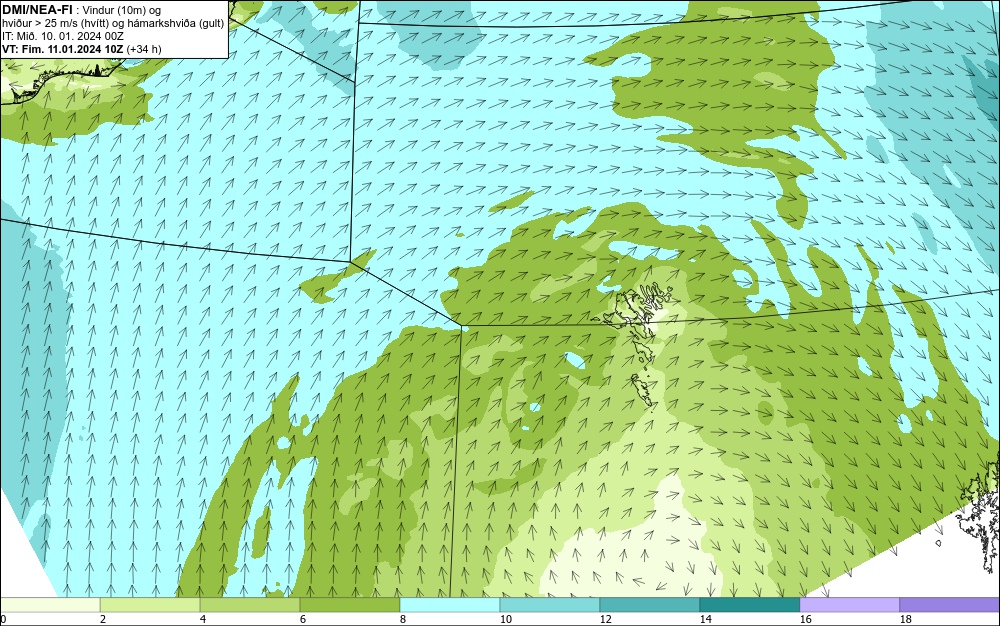1000x626 pixels.
Task: Click the 8–10 m/s light cyan swatch
Action: tap(450, 605)
